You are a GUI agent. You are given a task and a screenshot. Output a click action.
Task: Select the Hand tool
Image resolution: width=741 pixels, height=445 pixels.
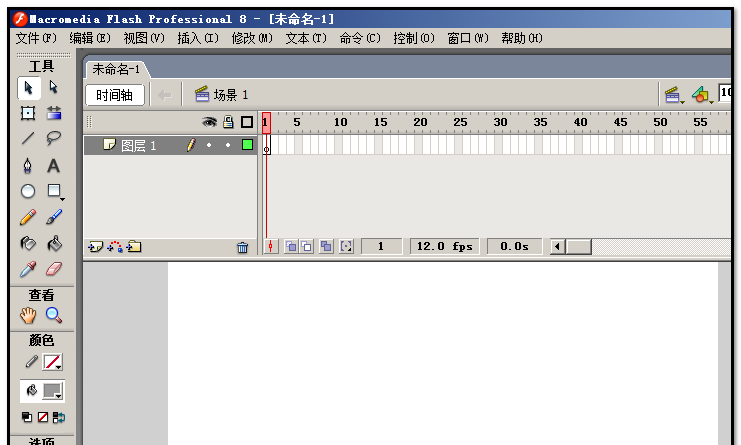28,315
